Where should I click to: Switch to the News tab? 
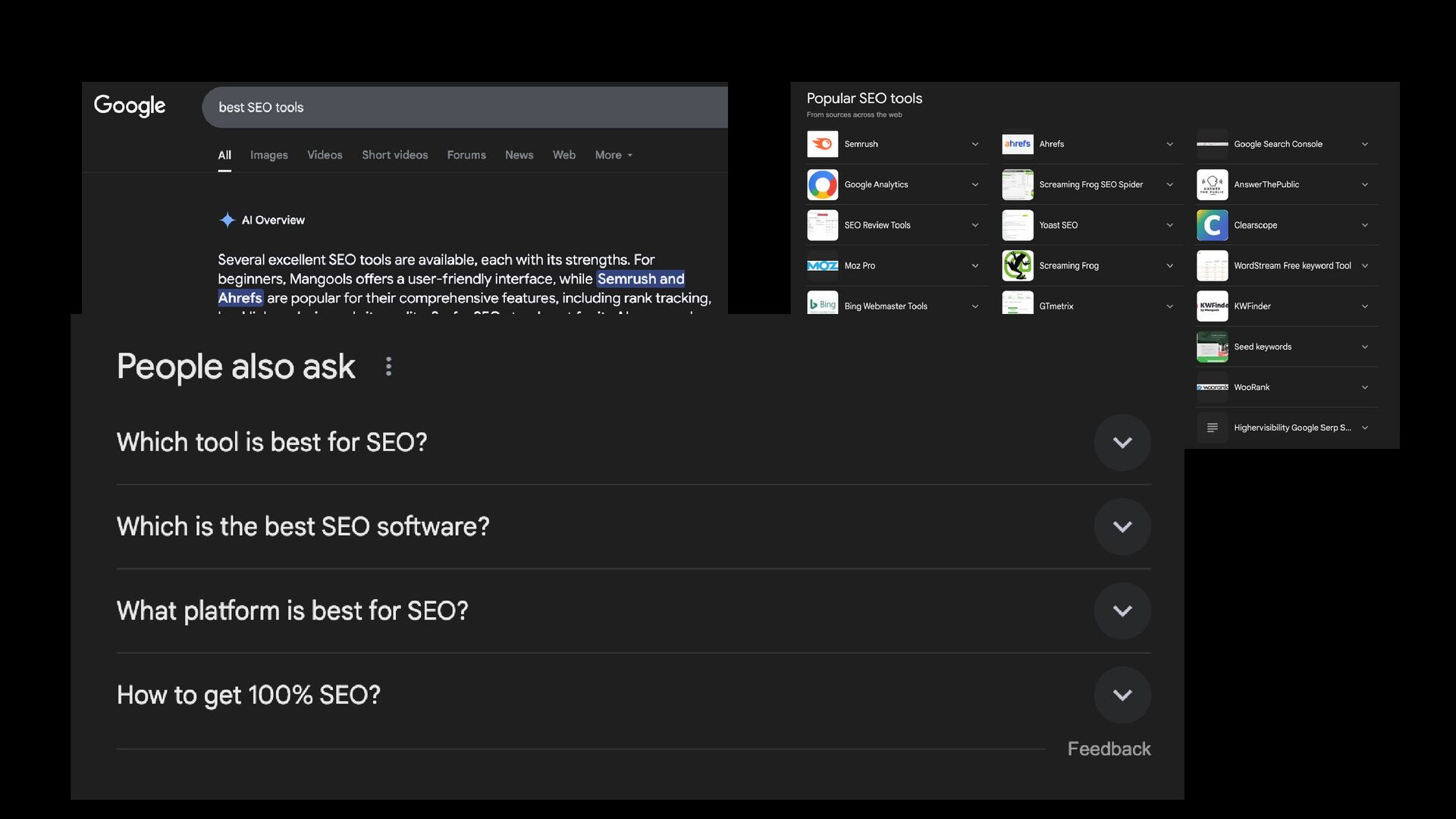coord(519,155)
